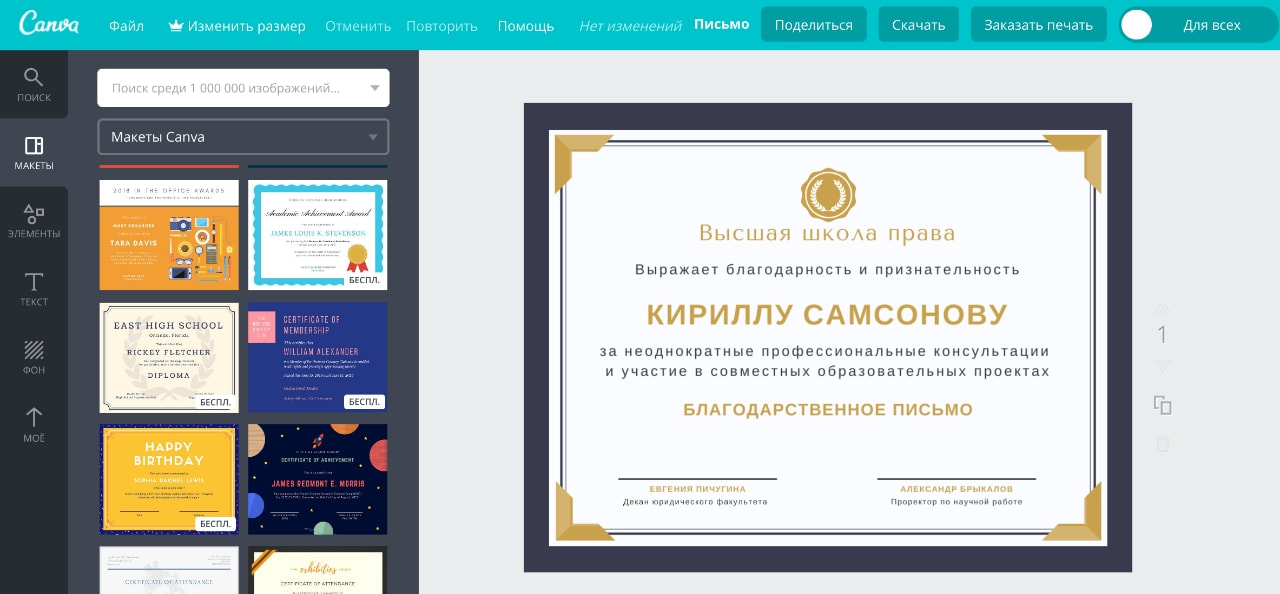The width and height of the screenshot is (1280, 594).
Task: Select the Выражает благодарность text line
Action: pos(827,269)
